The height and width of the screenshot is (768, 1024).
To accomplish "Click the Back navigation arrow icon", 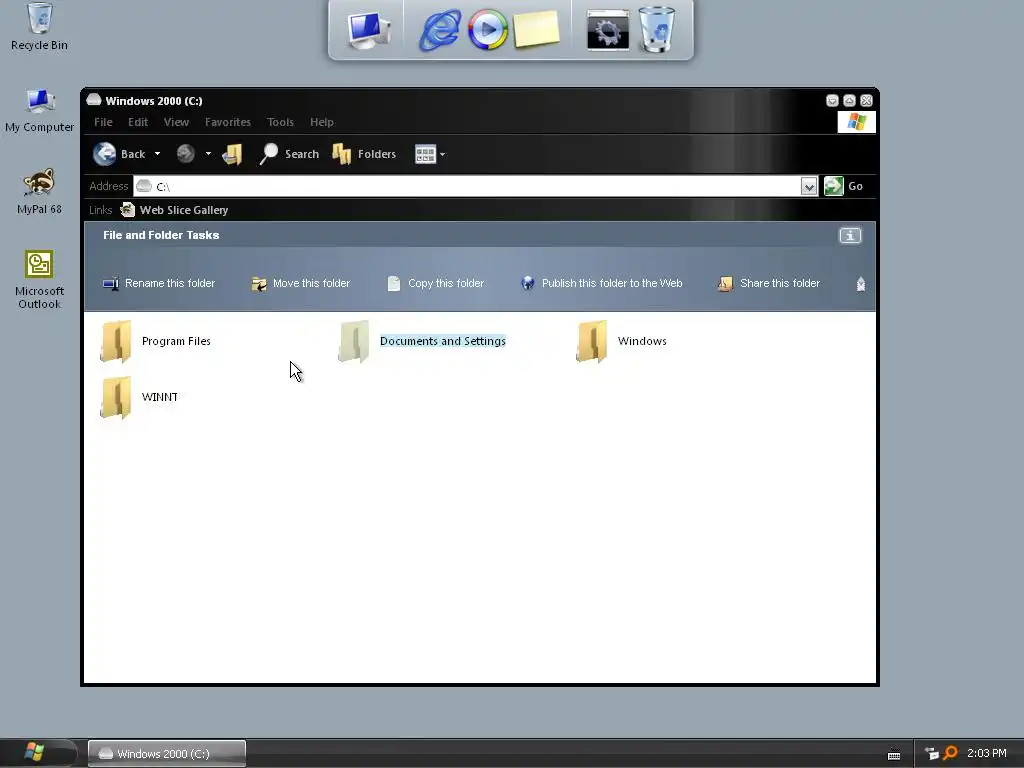I will click(x=104, y=154).
